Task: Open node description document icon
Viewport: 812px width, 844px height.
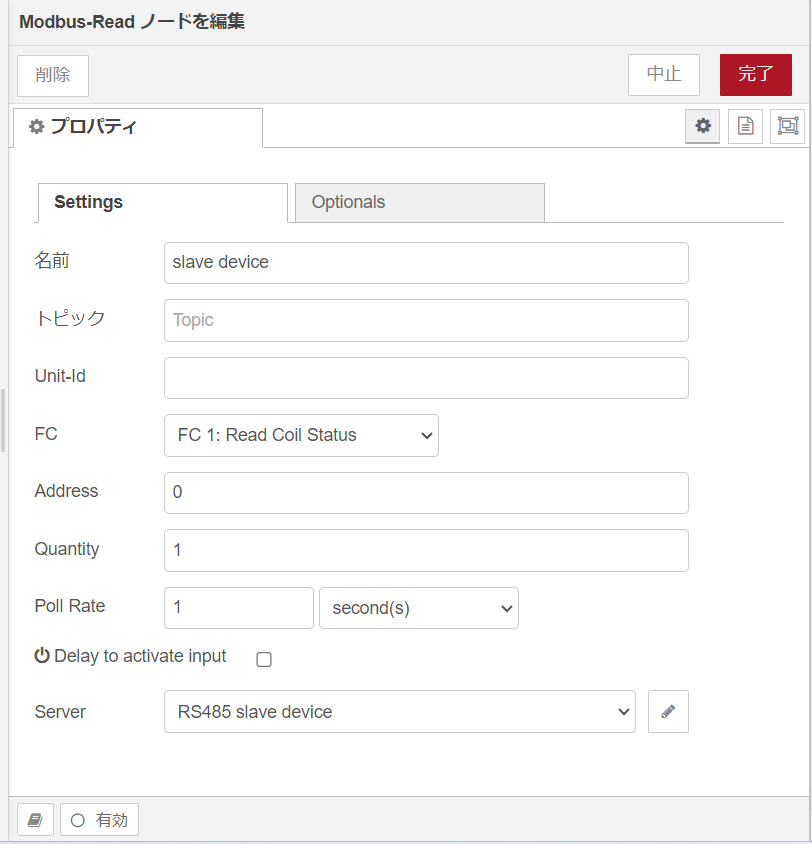Action: (745, 126)
